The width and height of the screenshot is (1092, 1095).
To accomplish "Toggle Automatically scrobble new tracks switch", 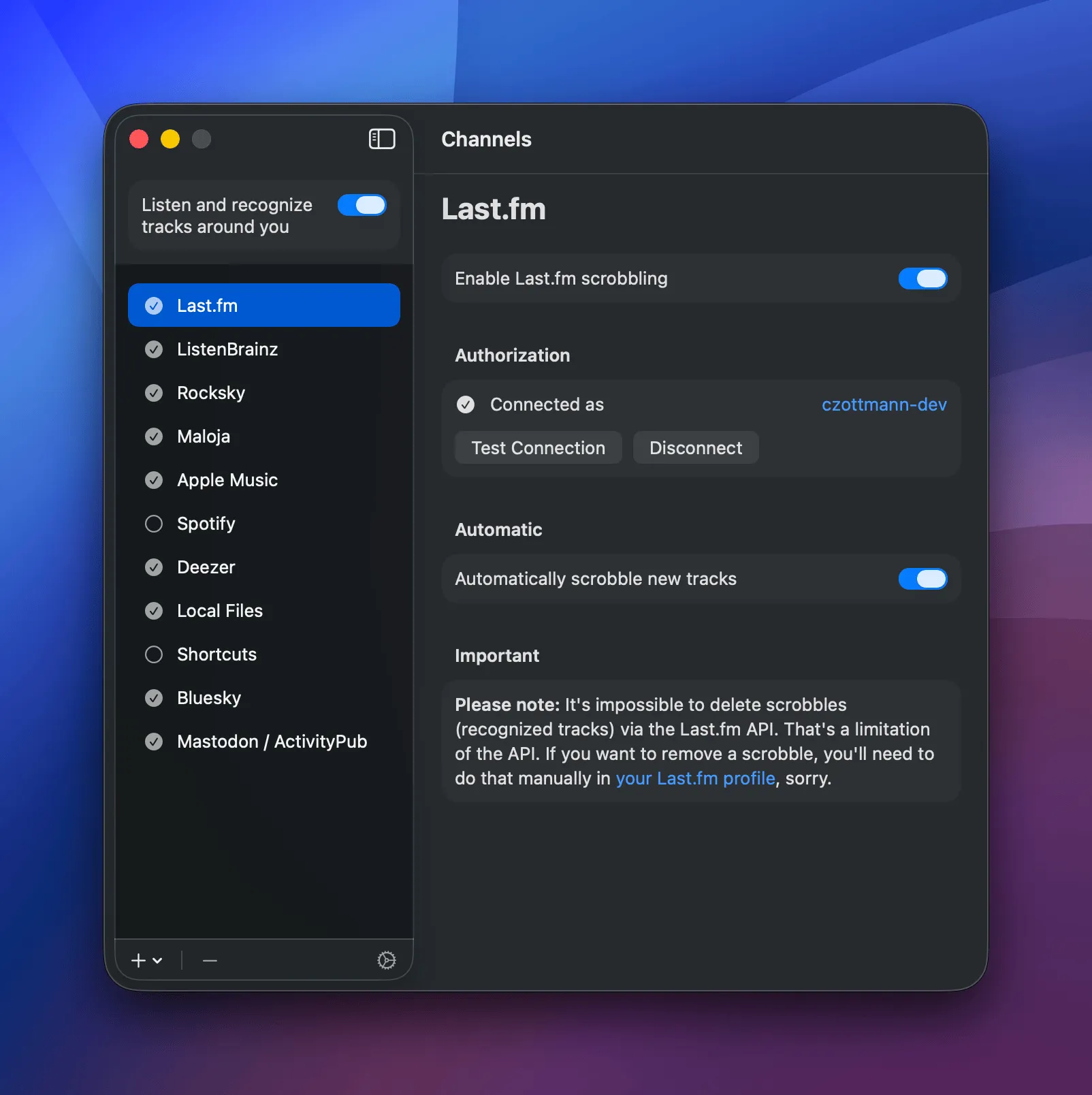I will click(923, 579).
